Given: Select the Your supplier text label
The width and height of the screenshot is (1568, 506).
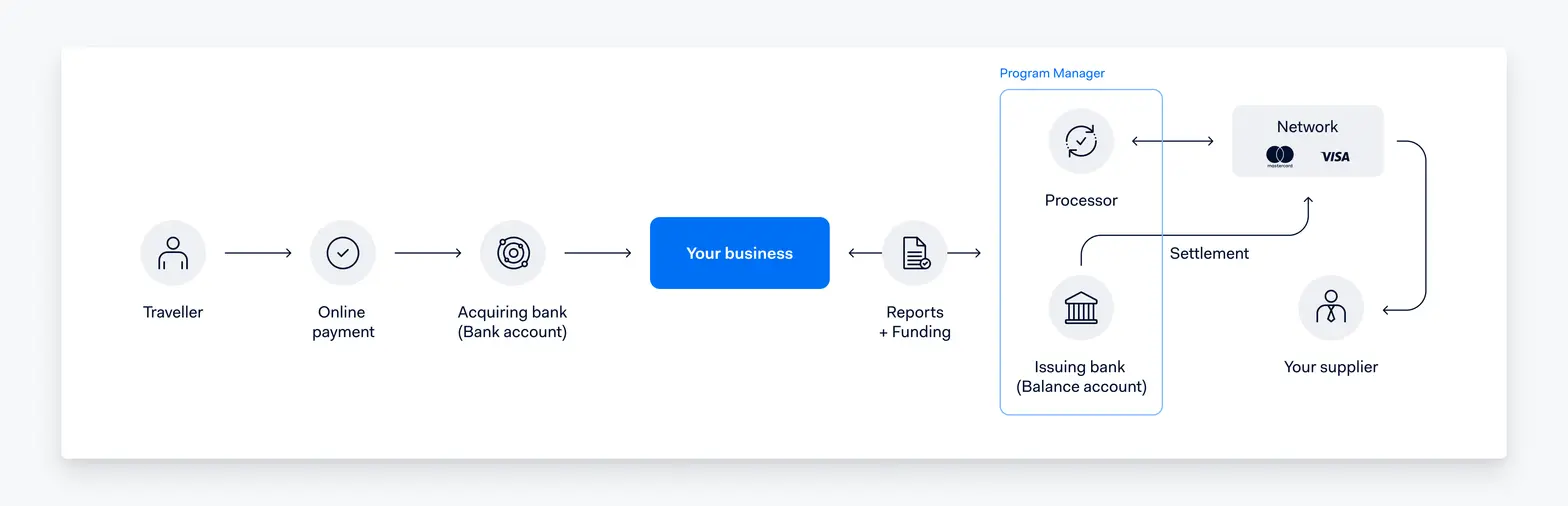Looking at the screenshot, I should tap(1331, 367).
